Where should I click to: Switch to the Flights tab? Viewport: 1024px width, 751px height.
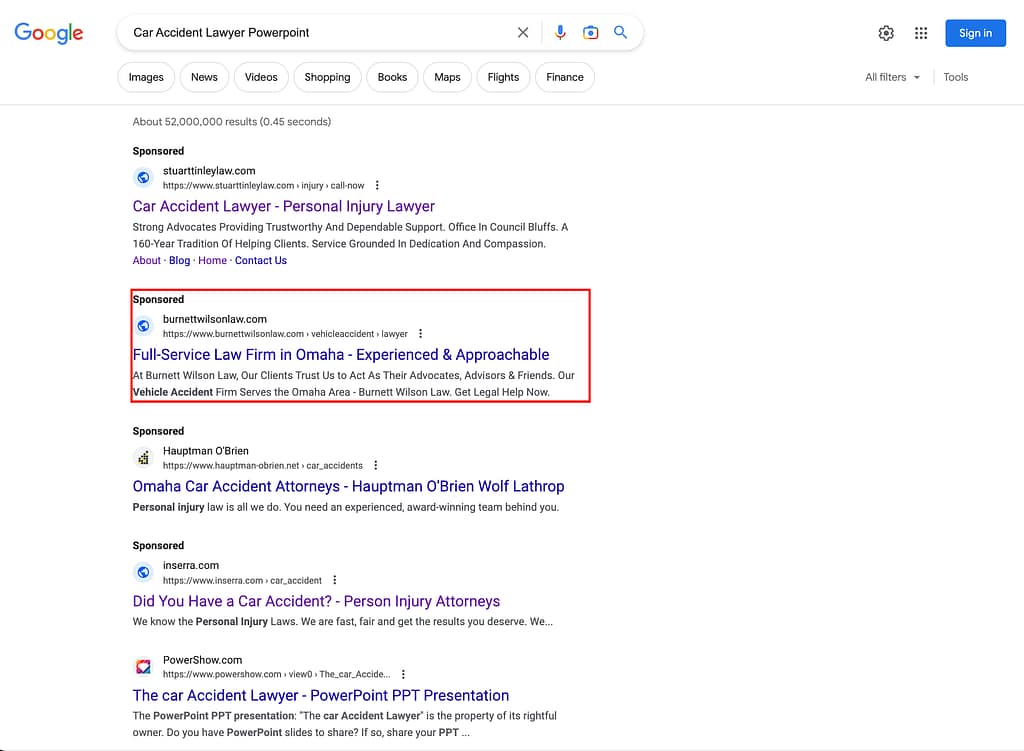point(504,77)
